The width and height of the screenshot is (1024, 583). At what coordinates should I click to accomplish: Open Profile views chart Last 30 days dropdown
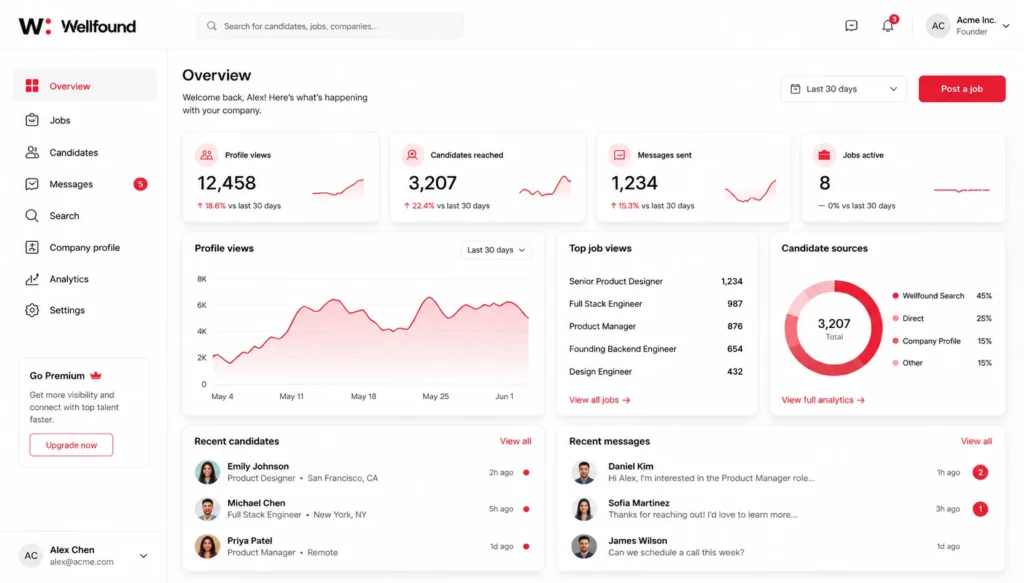(x=496, y=250)
